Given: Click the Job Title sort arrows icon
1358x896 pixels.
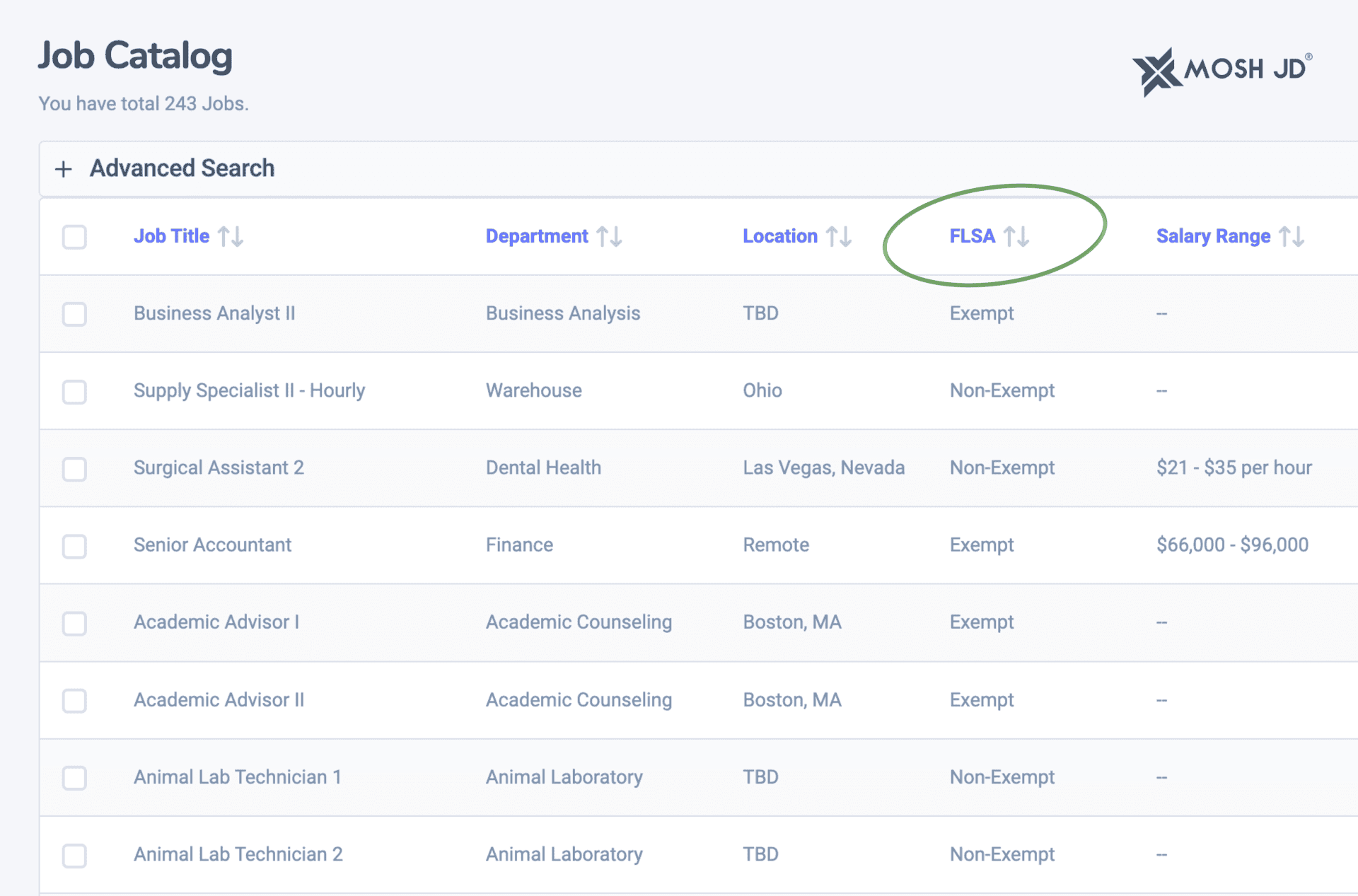Looking at the screenshot, I should 231,236.
